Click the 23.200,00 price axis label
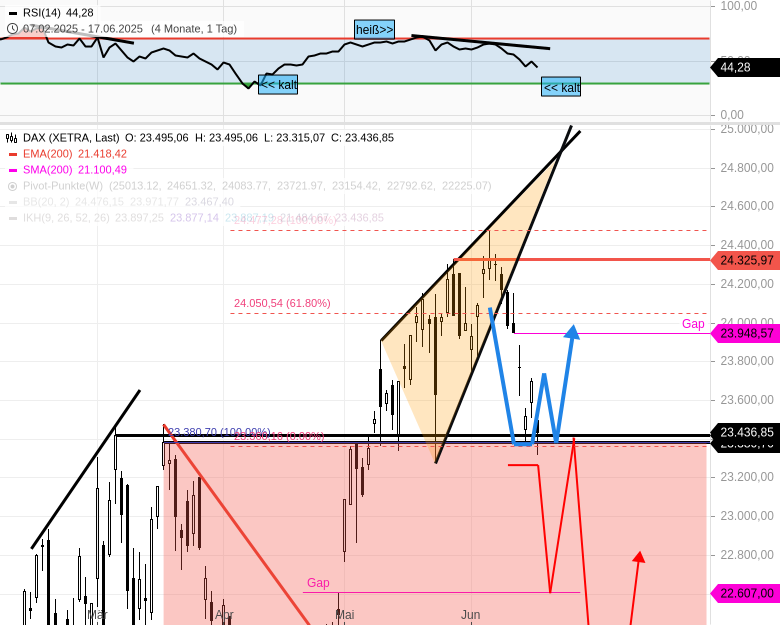 [747, 477]
